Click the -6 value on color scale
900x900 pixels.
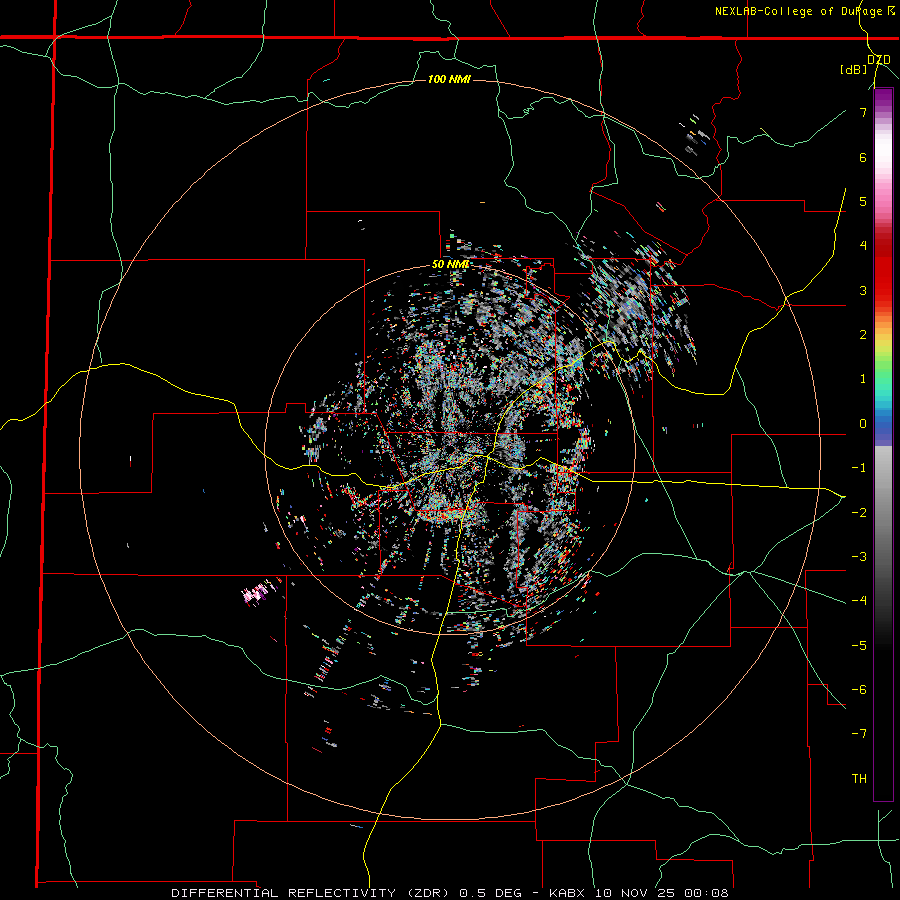click(x=859, y=690)
